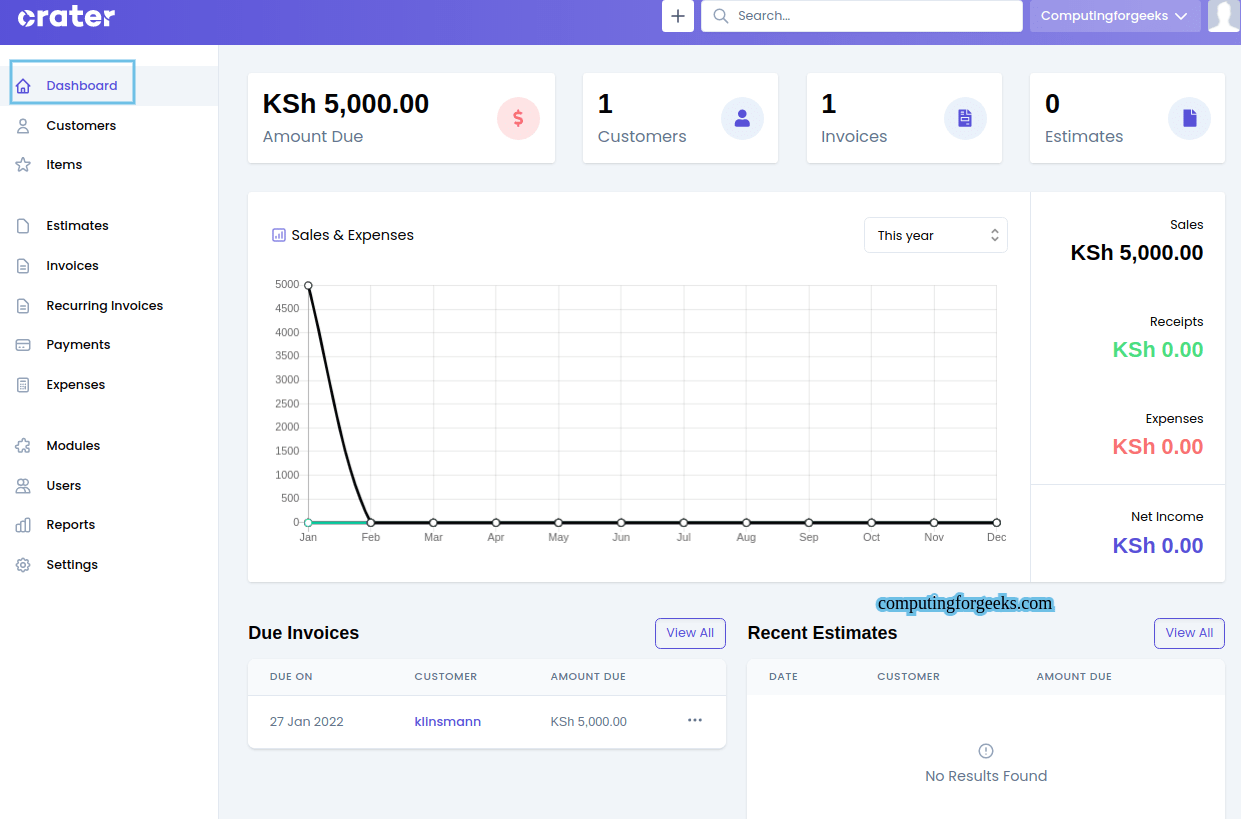
Task: Click the Customers card person icon
Action: (x=742, y=118)
